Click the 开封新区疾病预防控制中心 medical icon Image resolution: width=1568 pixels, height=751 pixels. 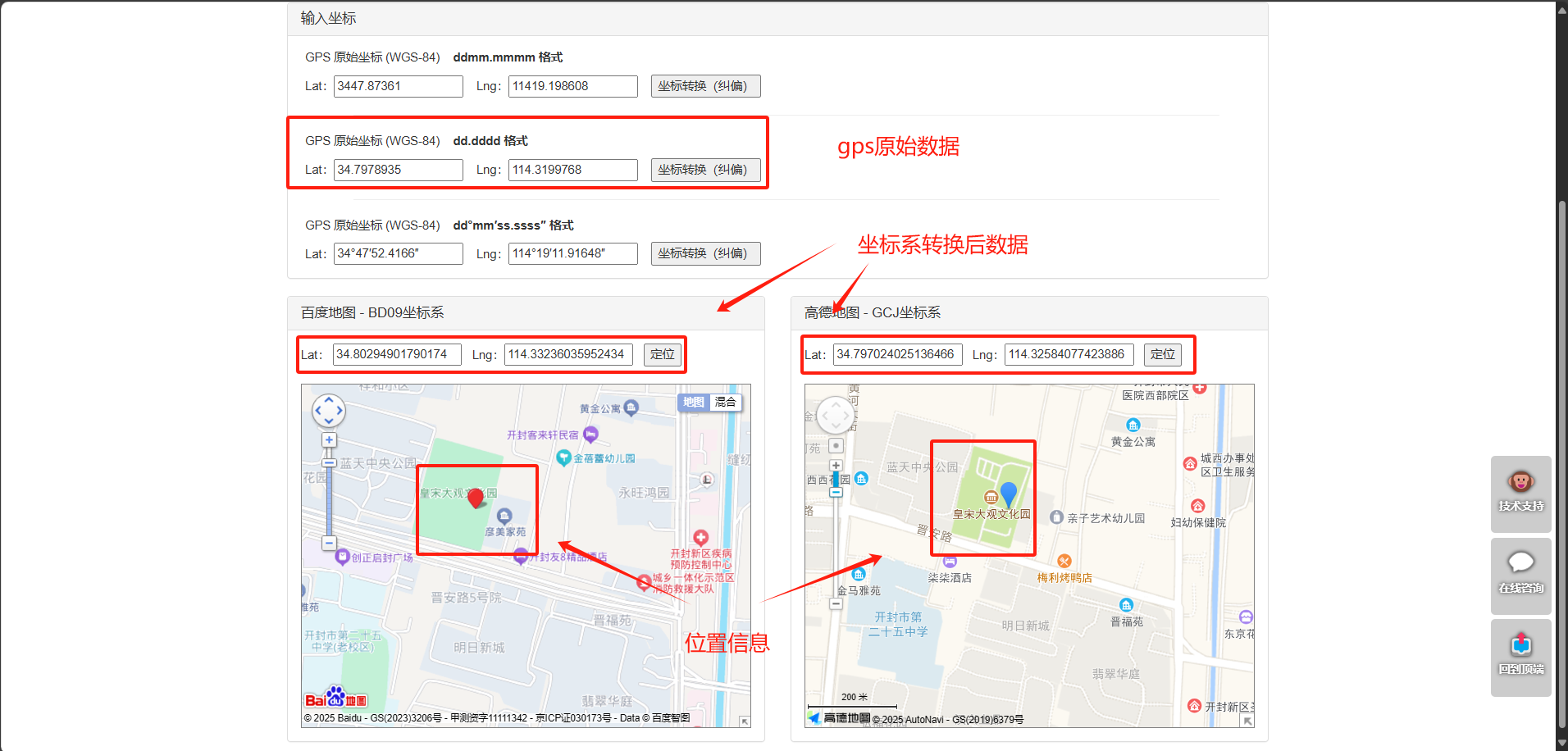click(x=700, y=538)
